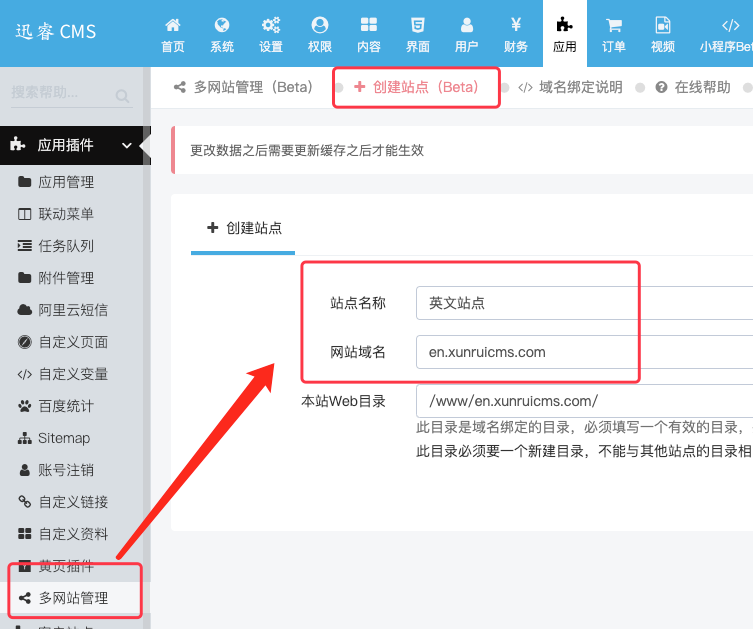Click the 账号注销 user icon
Screen dimensions: 753x629
coord(24,470)
